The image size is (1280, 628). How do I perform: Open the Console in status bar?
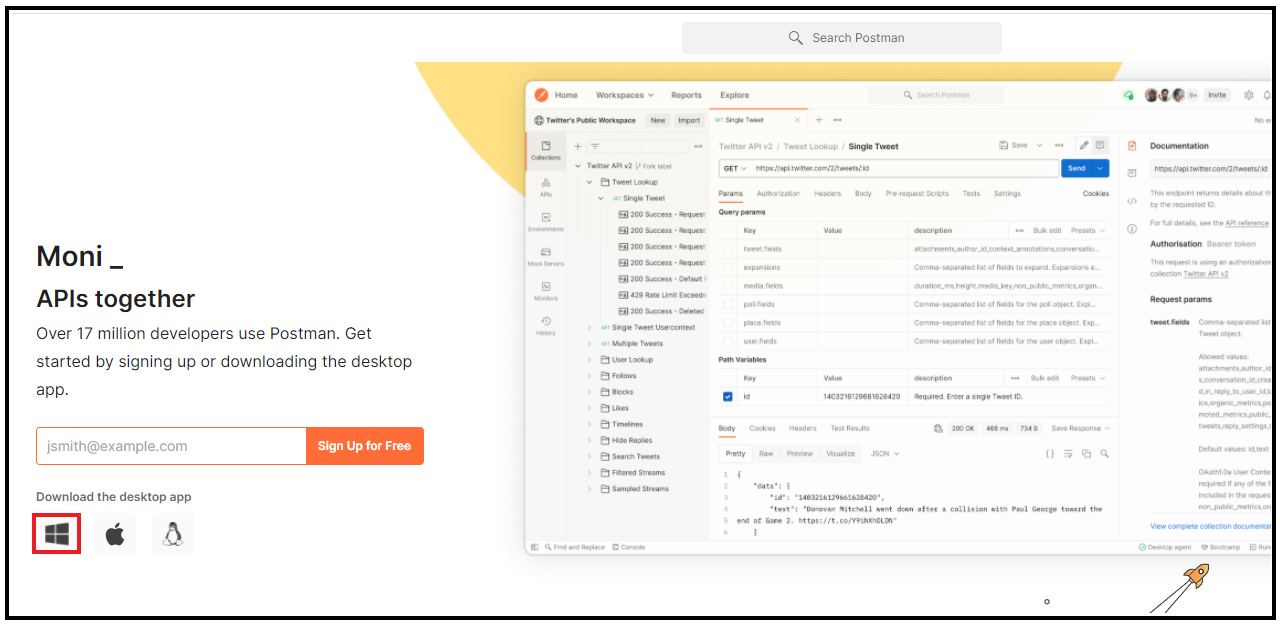(x=629, y=547)
